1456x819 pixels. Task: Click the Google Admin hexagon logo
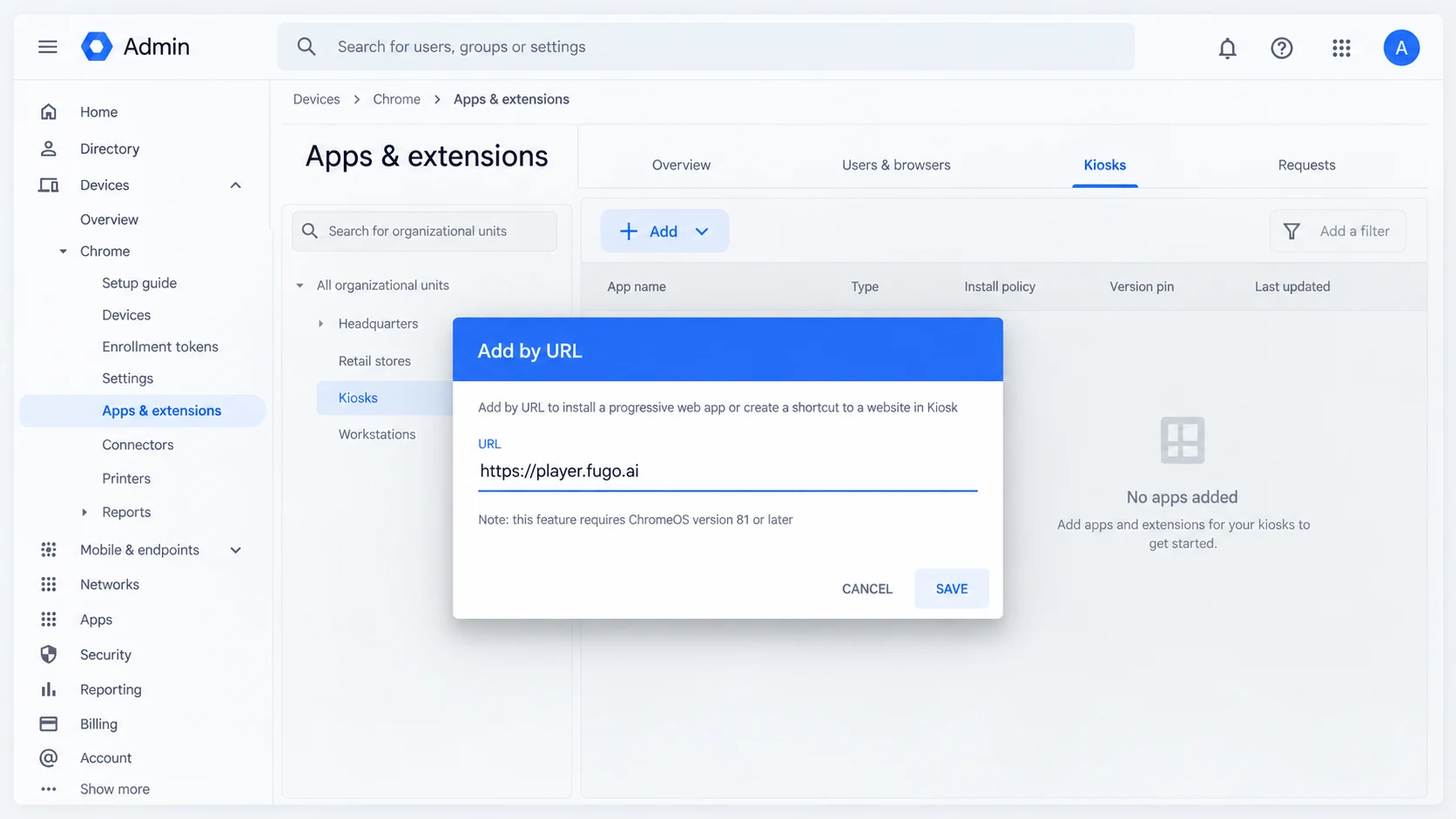click(97, 47)
